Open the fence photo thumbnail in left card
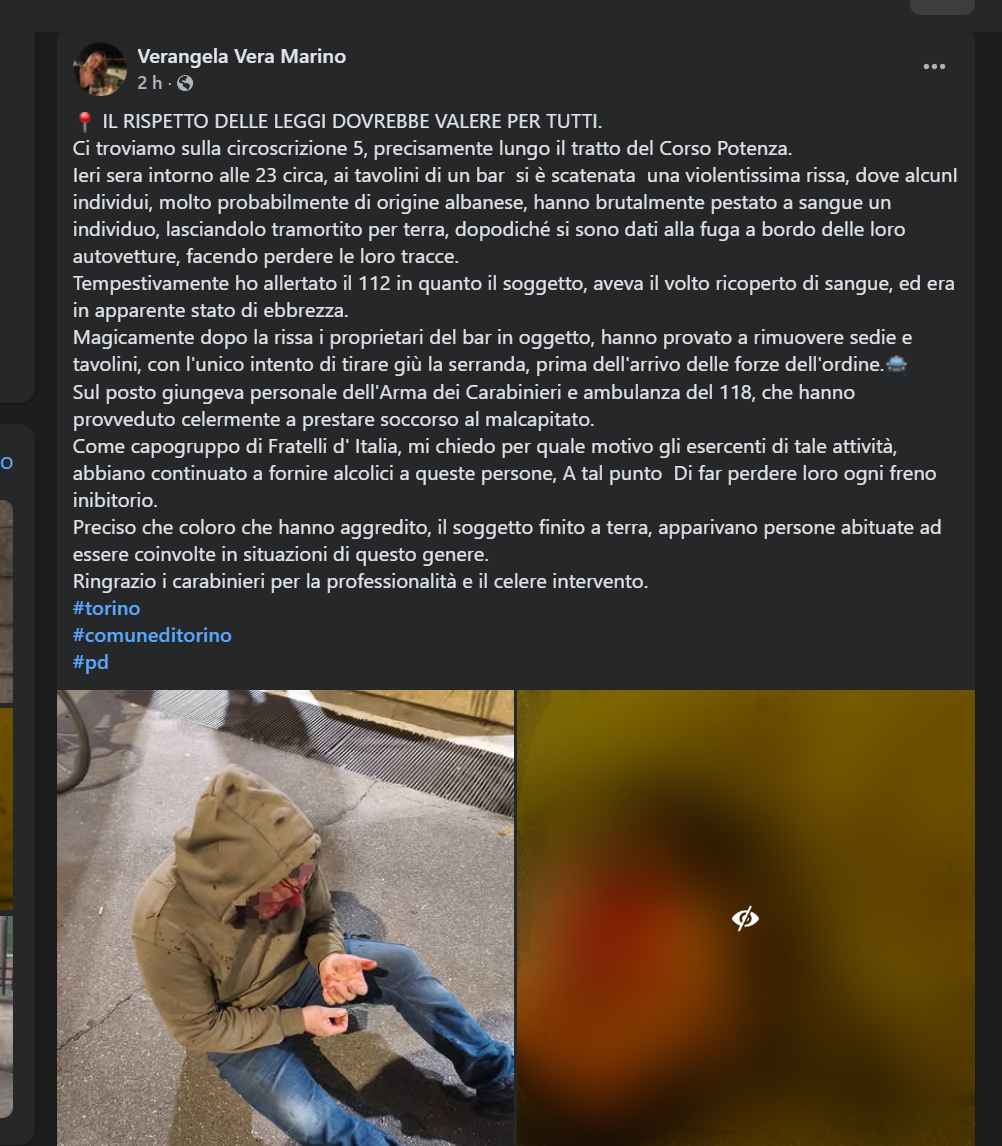 tap(7, 1014)
